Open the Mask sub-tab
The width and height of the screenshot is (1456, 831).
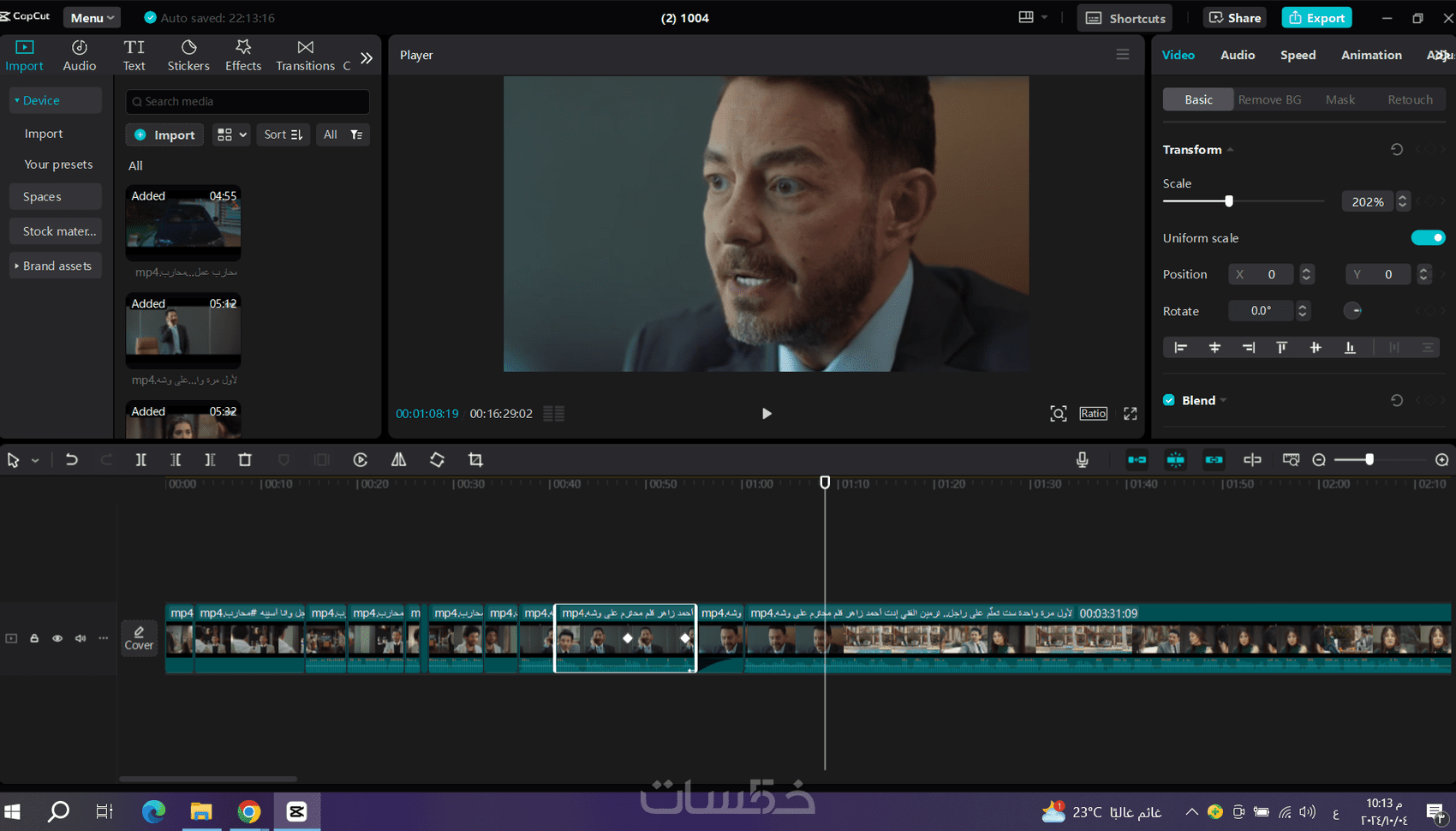click(x=1340, y=99)
